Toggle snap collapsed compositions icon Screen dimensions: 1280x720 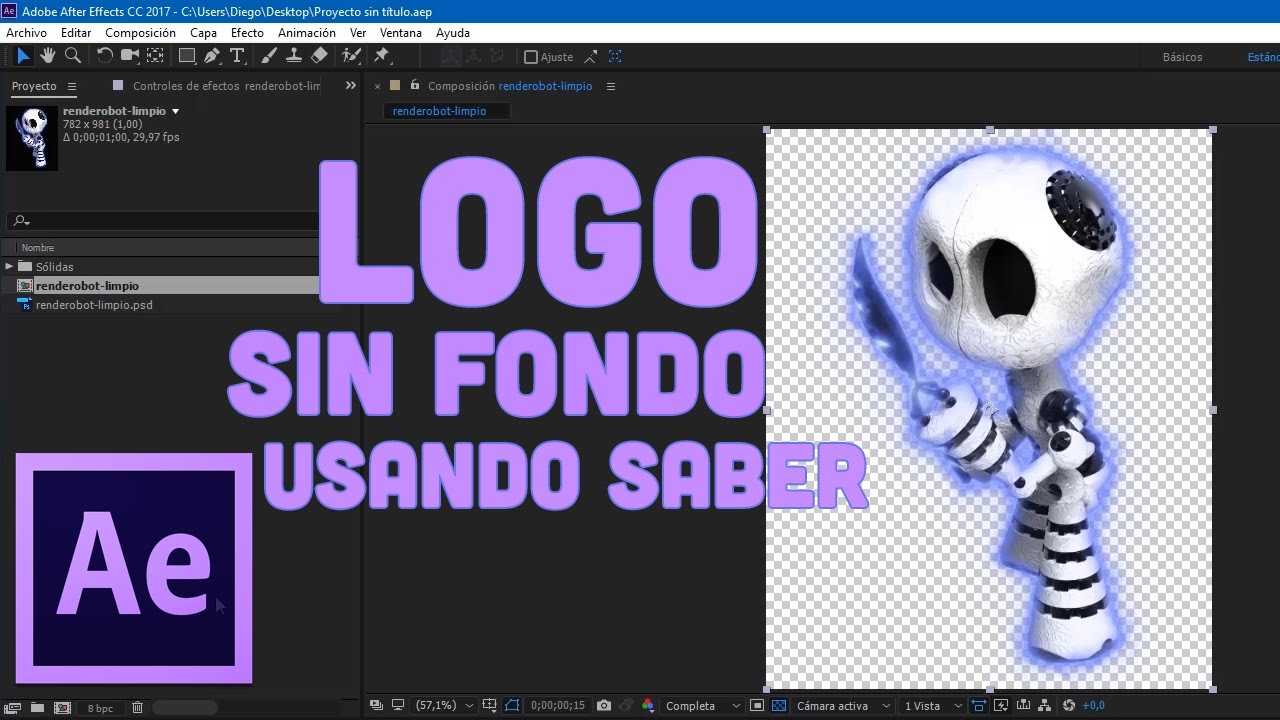click(615, 57)
